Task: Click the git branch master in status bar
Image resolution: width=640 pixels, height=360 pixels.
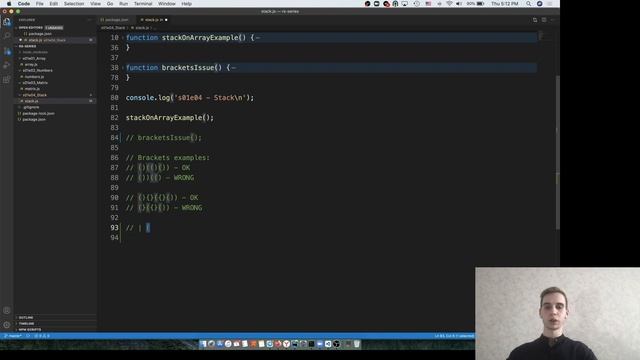Action: (x=13, y=336)
